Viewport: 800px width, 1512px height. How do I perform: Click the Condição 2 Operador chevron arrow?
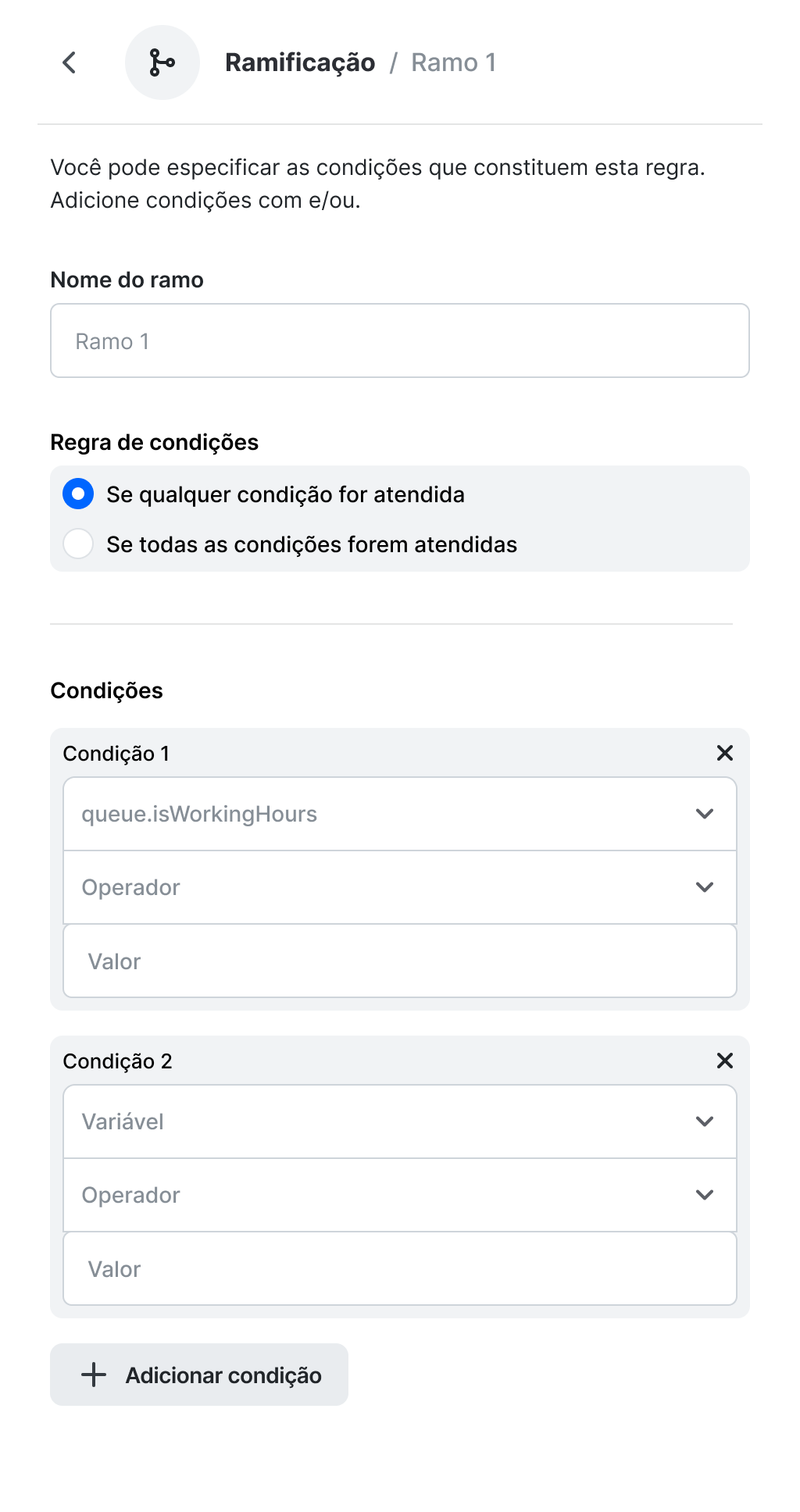coord(705,1195)
